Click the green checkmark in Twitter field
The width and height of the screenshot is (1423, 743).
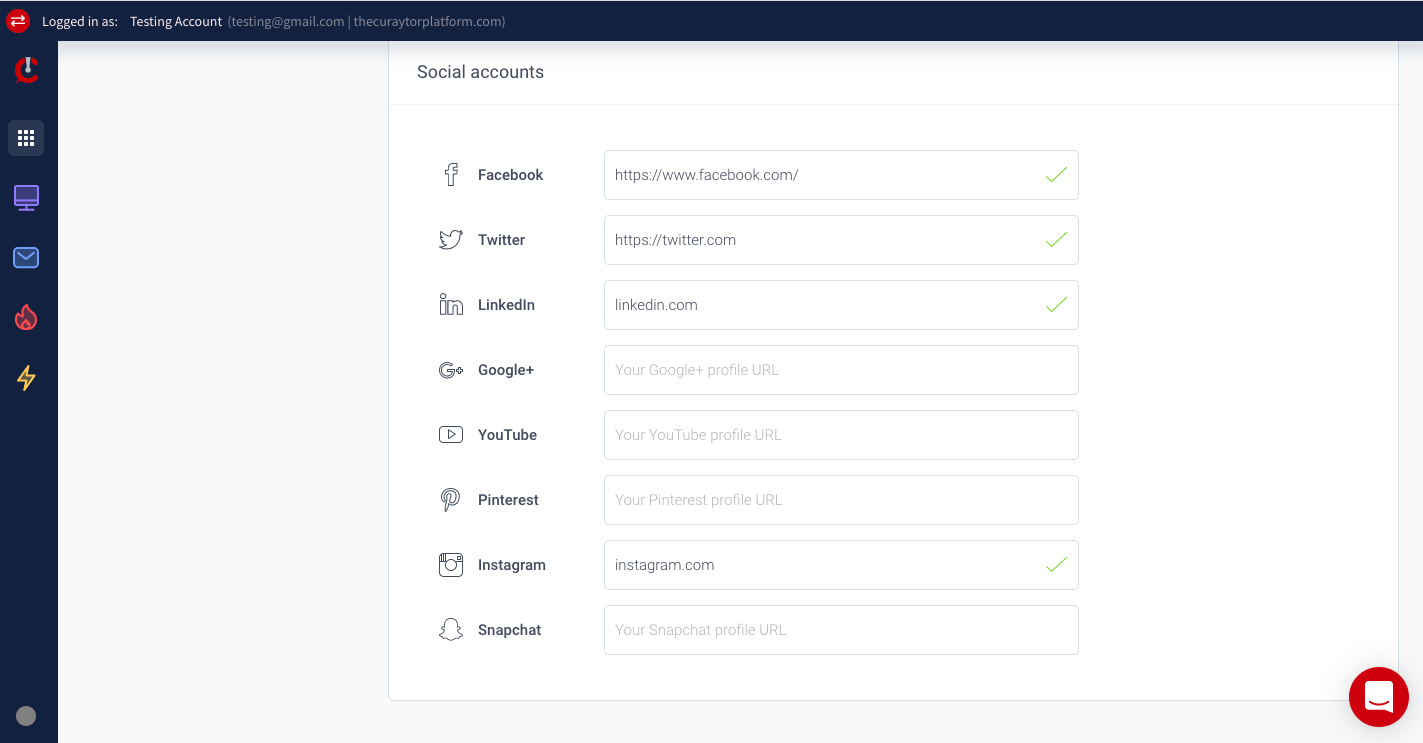coord(1056,240)
